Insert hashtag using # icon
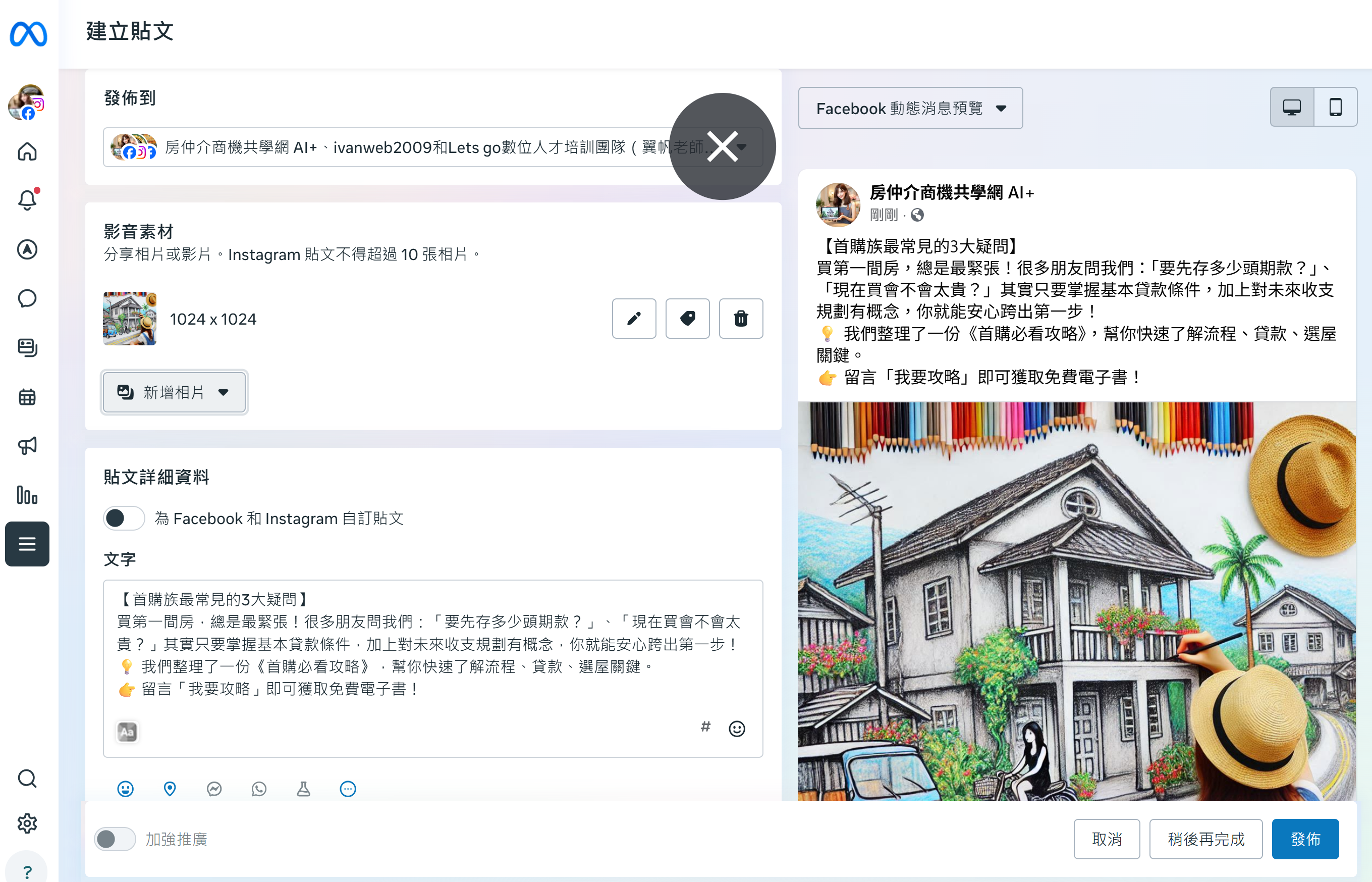1372x882 pixels. point(705,727)
